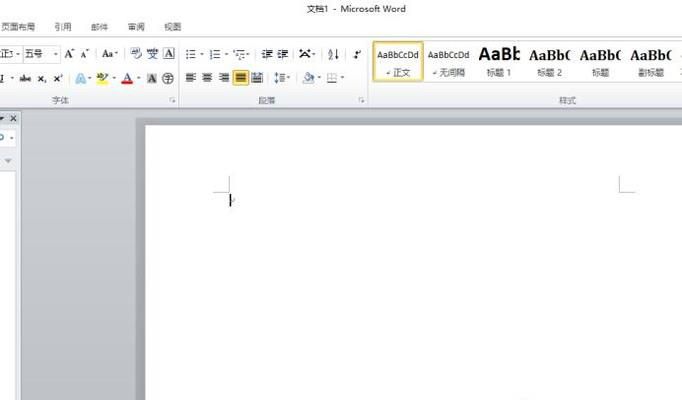Click the Grow Font button
Viewport: 682px width, 400px height.
(x=70, y=54)
